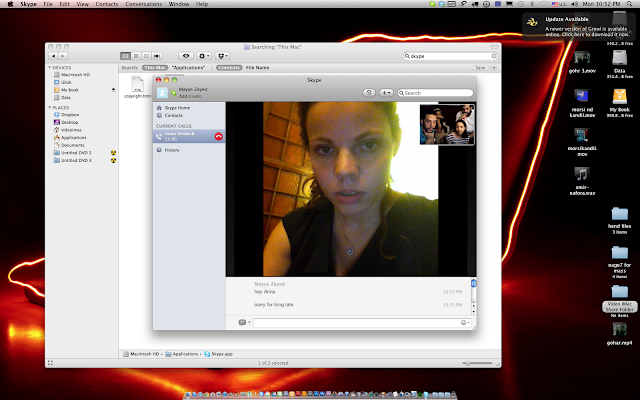Click the self-view video thumbnail in call

[x=447, y=124]
